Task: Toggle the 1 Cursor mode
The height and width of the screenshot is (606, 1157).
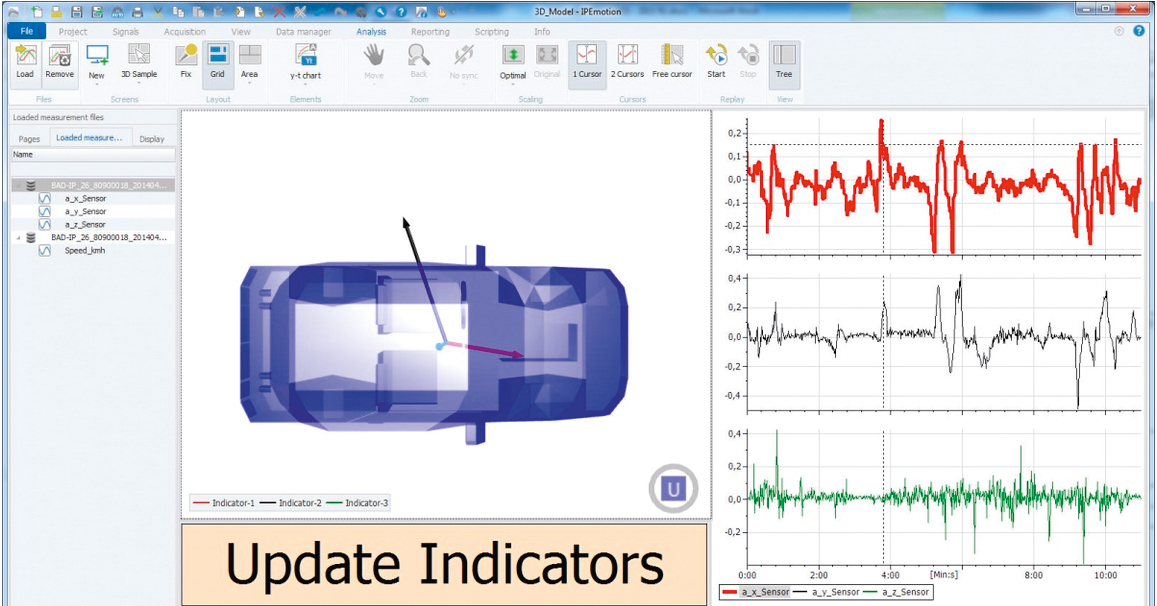Action: pyautogui.click(x=587, y=60)
